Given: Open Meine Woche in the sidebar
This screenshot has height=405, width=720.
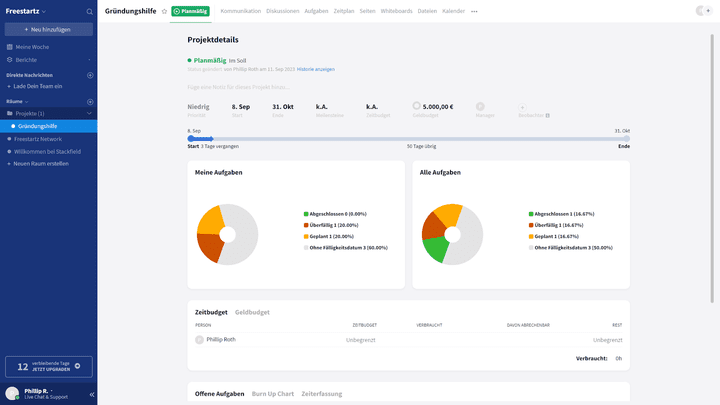Looking at the screenshot, I should pyautogui.click(x=32, y=47).
